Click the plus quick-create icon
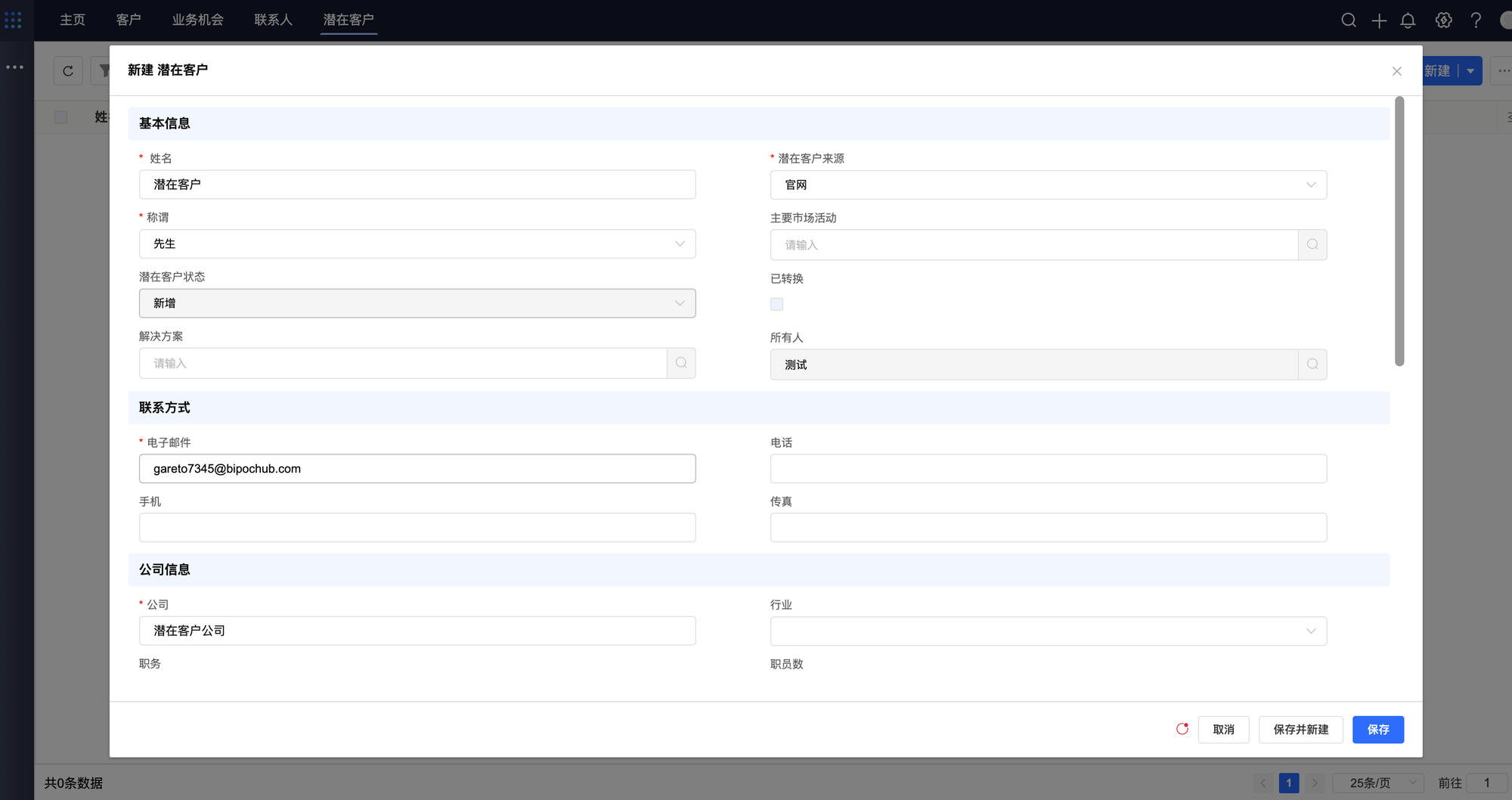The image size is (1512, 800). coord(1379,20)
